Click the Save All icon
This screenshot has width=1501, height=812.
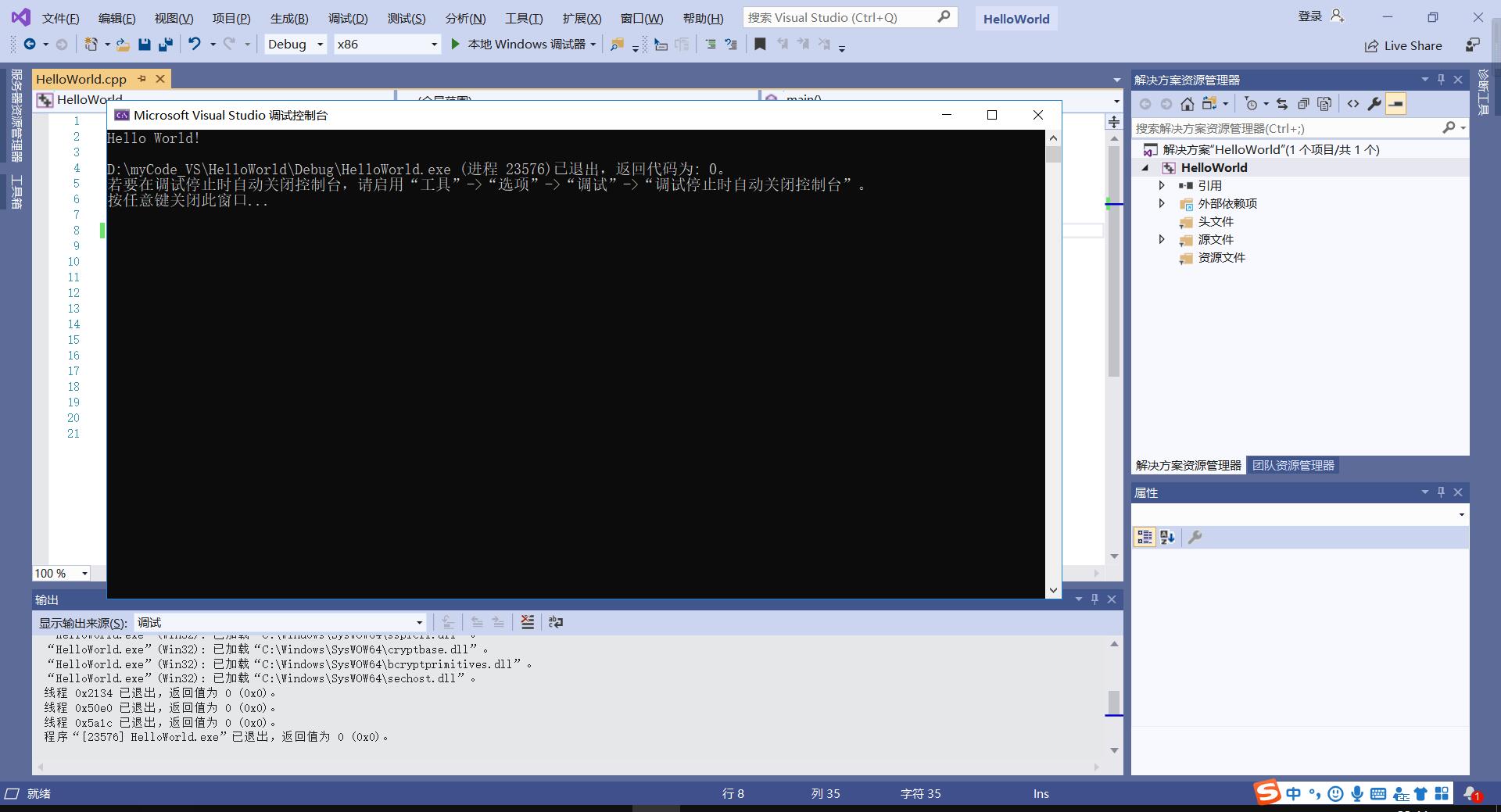click(165, 45)
